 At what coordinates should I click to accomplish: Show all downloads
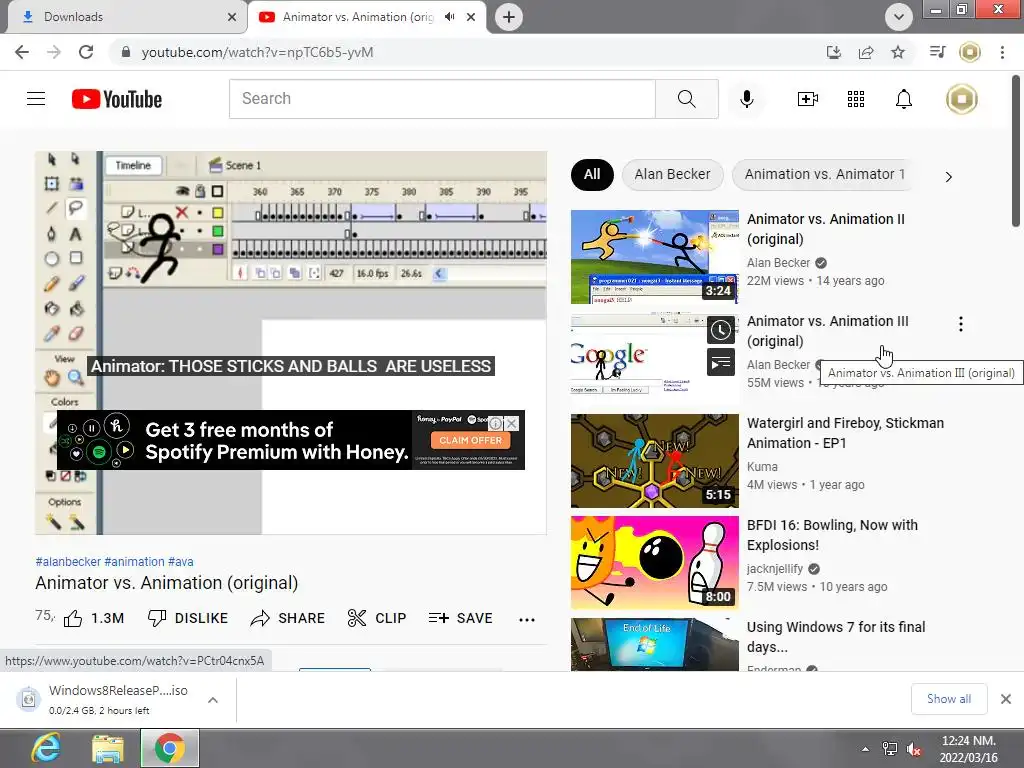949,699
